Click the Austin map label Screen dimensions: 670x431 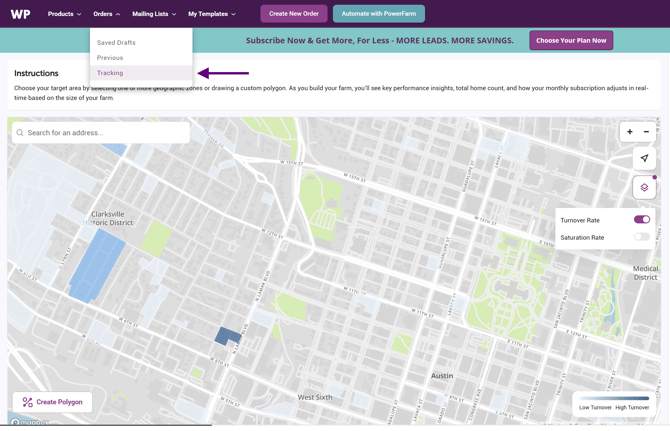[442, 375]
